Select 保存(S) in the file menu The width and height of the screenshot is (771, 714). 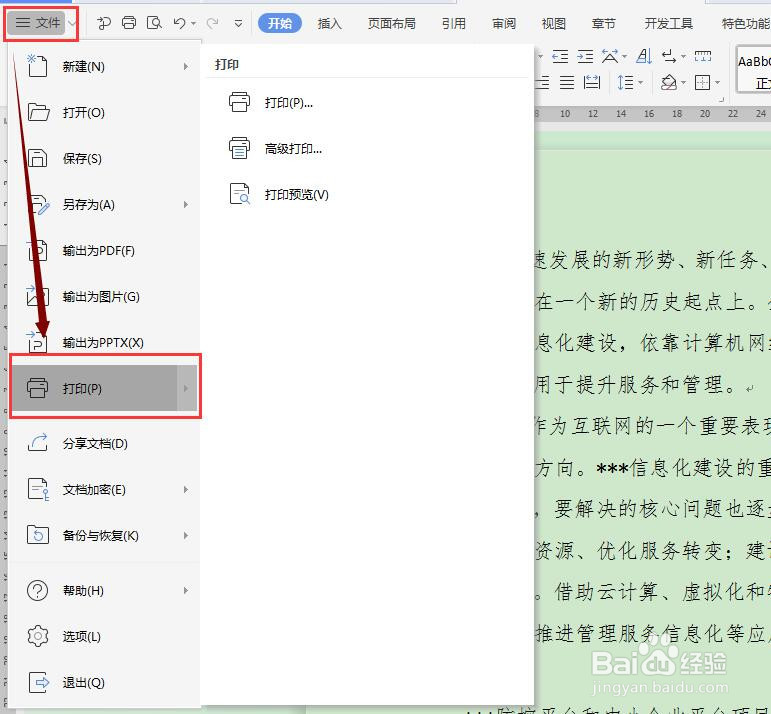[x=104, y=158]
